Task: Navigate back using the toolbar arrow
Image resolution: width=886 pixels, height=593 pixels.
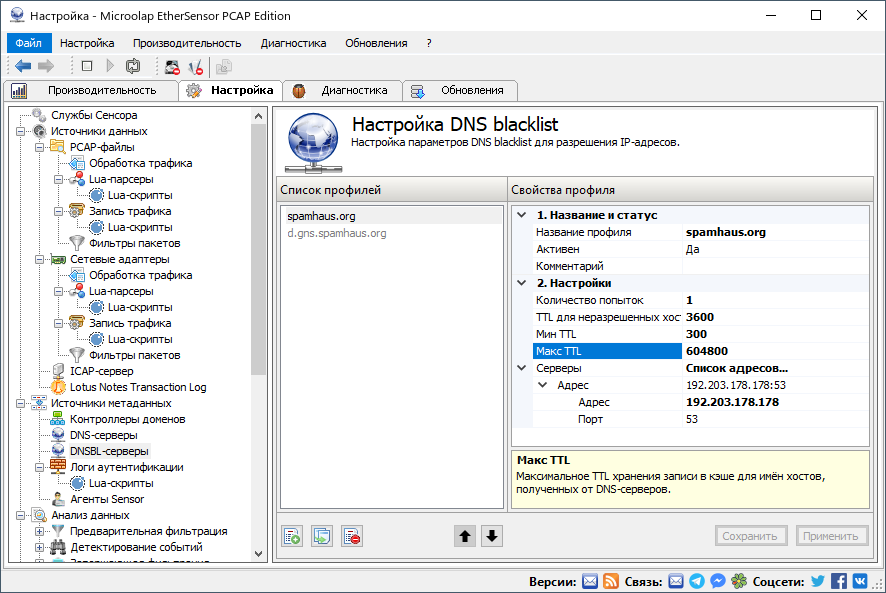Action: tap(23, 66)
